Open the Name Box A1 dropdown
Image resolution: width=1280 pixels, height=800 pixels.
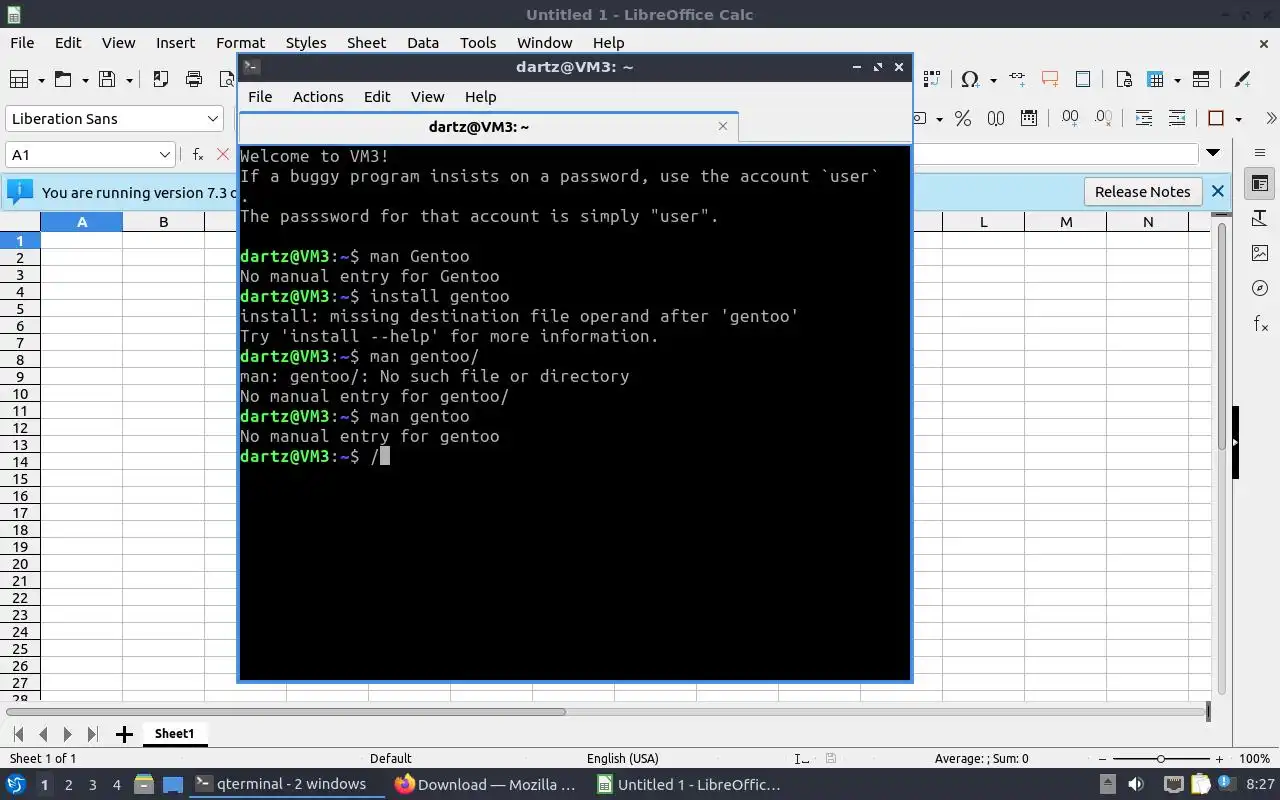pyautogui.click(x=165, y=154)
